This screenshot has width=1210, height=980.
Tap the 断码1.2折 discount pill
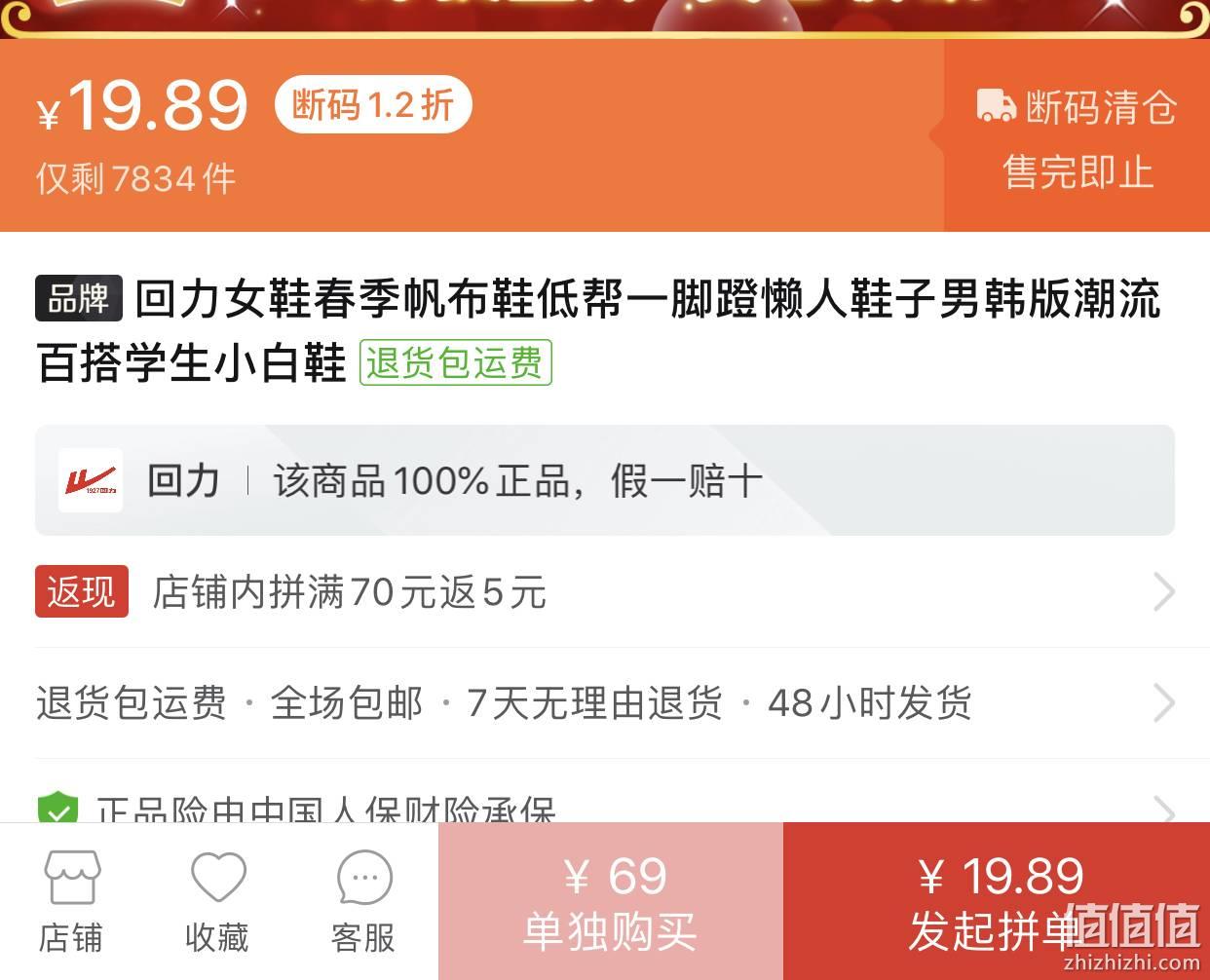coord(373,104)
